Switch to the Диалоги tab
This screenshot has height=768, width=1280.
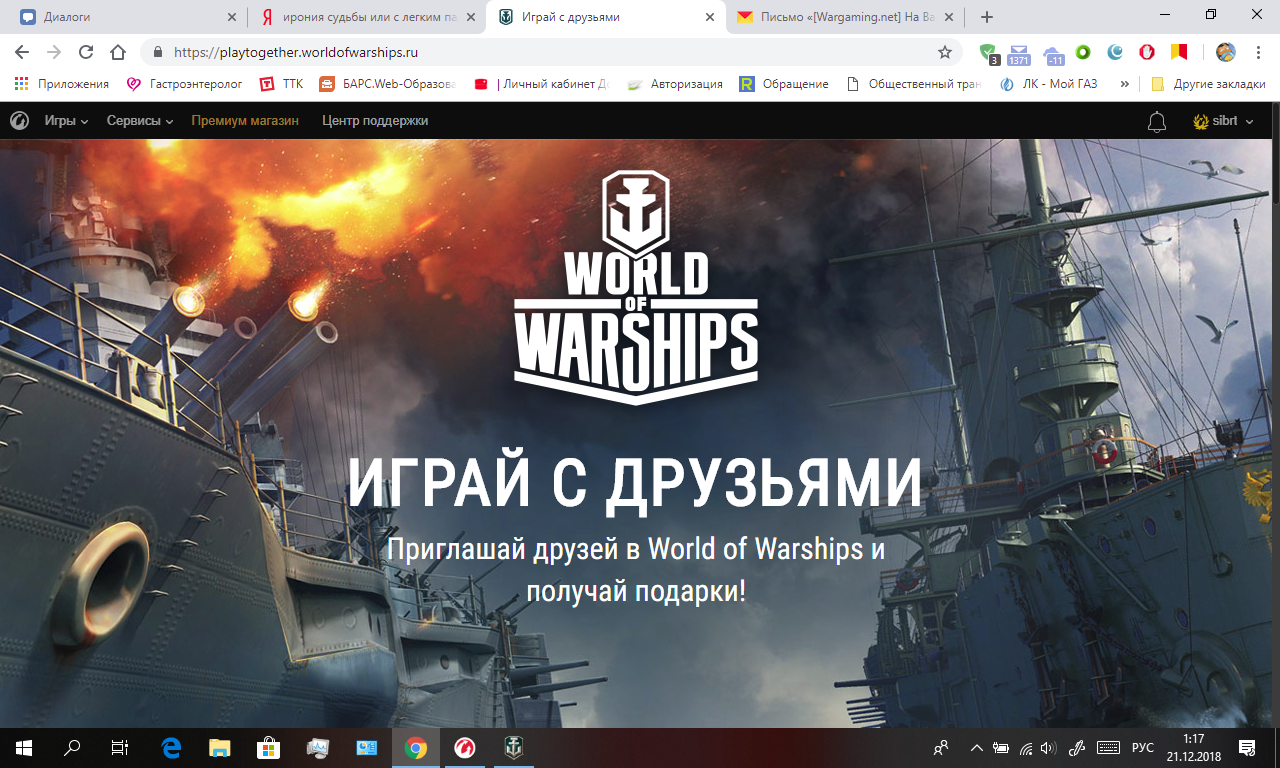pos(124,17)
